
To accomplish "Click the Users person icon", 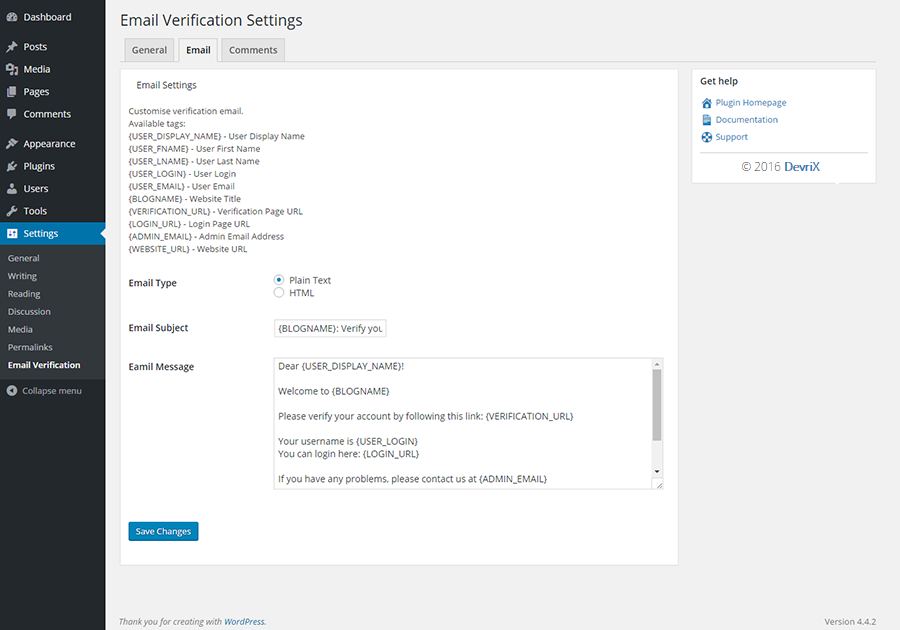I will (x=12, y=189).
